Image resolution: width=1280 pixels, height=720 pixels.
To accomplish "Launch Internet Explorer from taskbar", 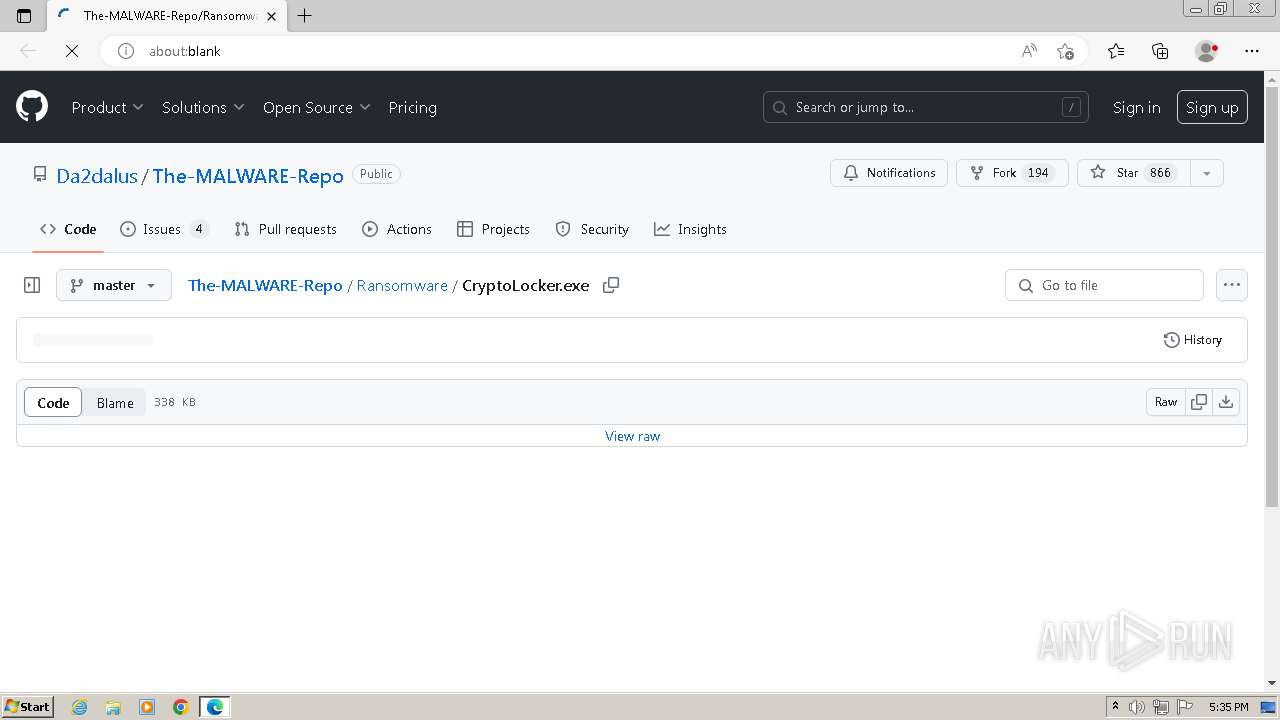I will [x=80, y=707].
